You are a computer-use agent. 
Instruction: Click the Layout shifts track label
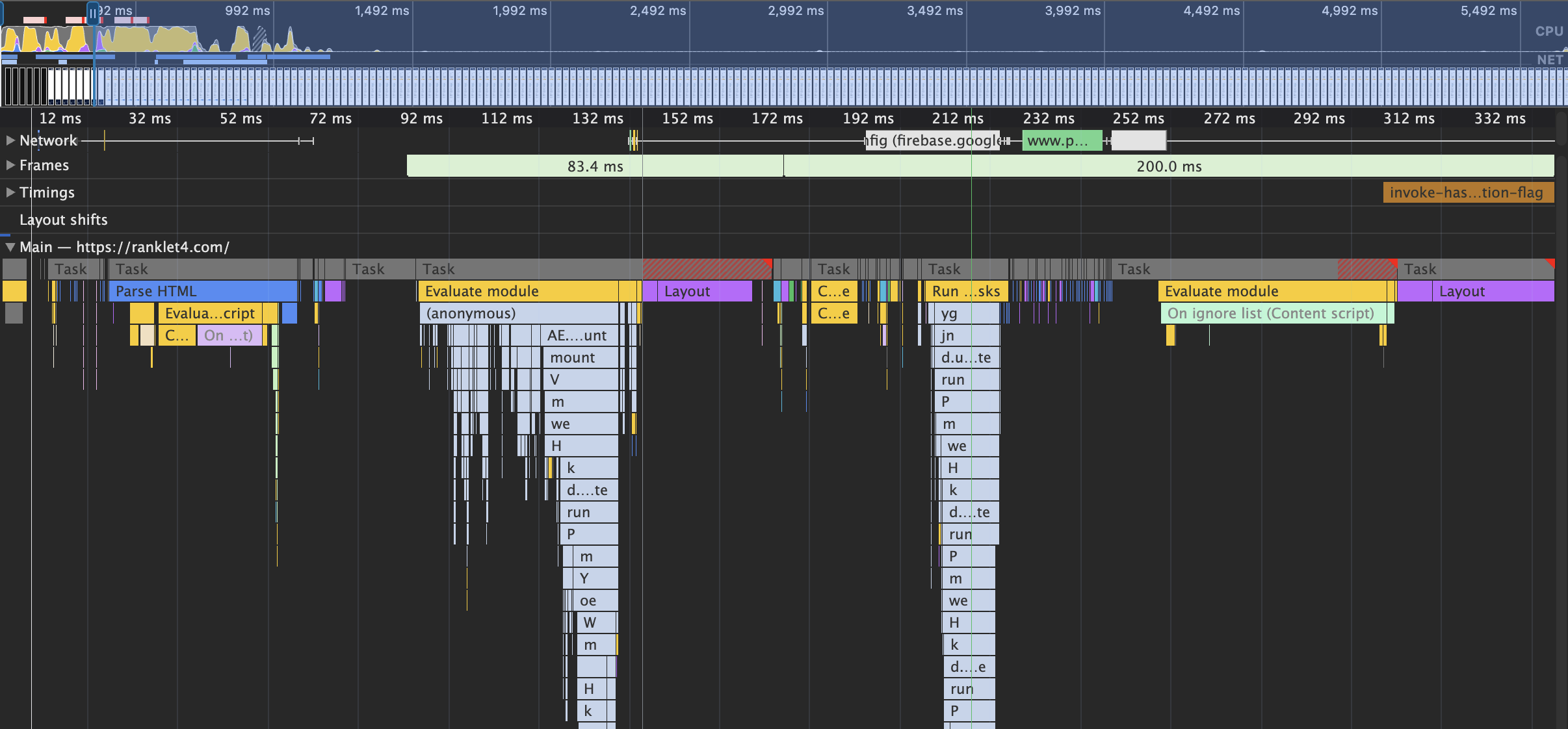point(64,220)
